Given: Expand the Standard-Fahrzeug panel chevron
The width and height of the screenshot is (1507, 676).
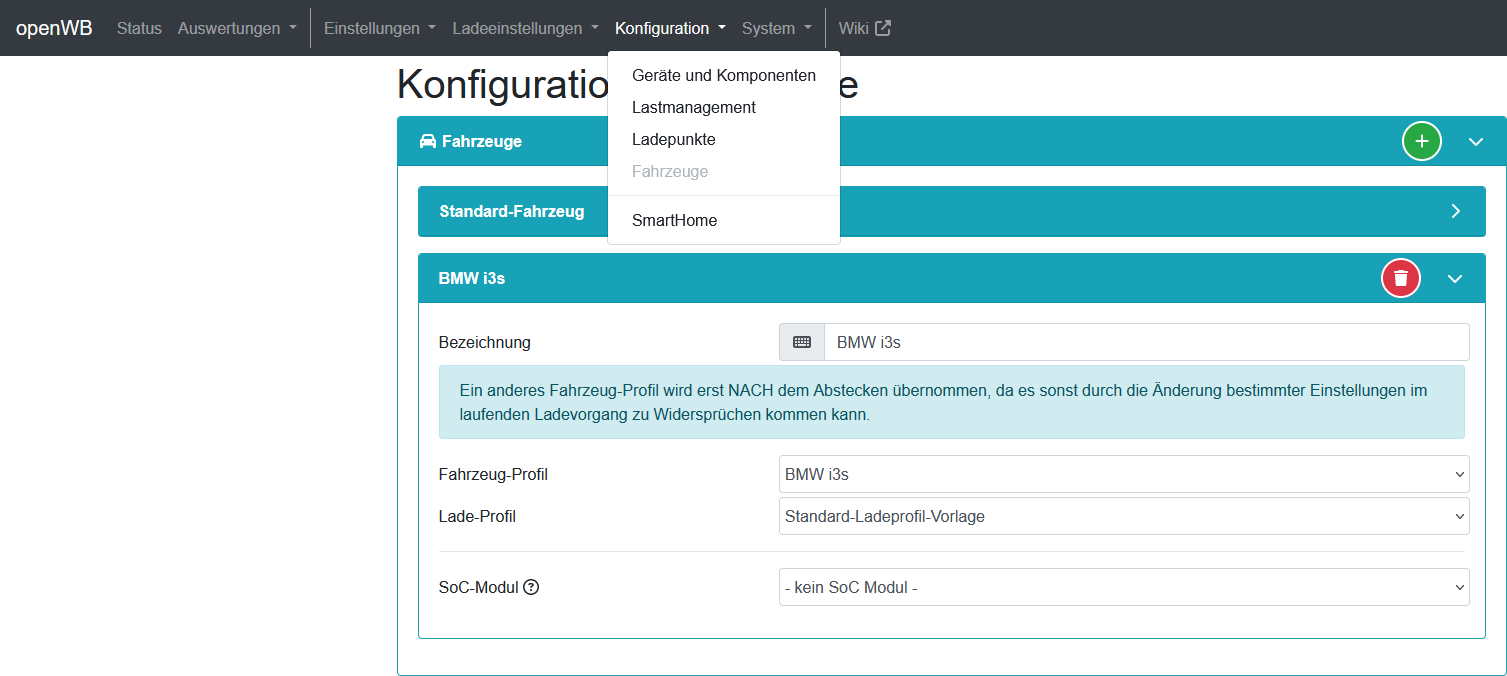Looking at the screenshot, I should 1455,211.
